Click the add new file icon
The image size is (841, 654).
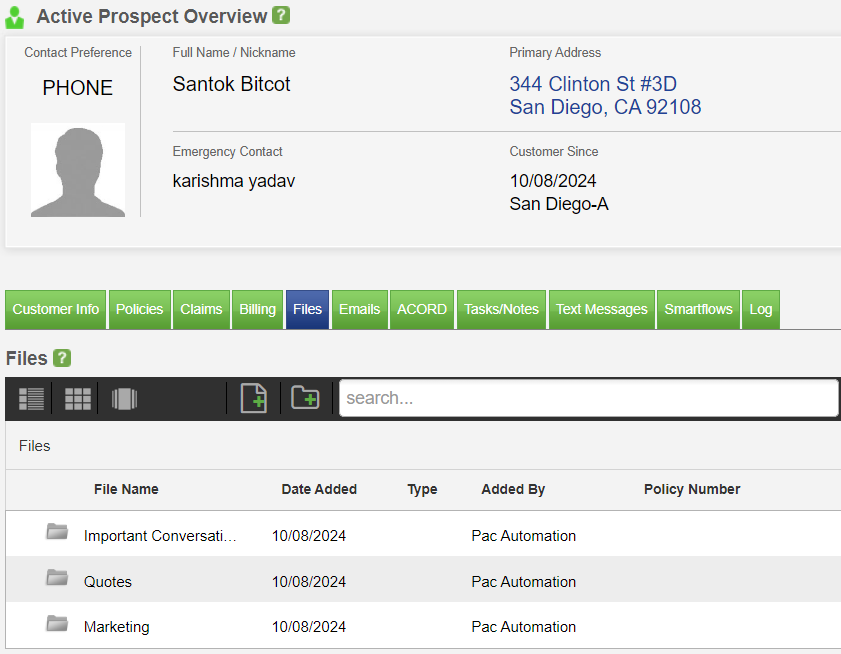254,398
